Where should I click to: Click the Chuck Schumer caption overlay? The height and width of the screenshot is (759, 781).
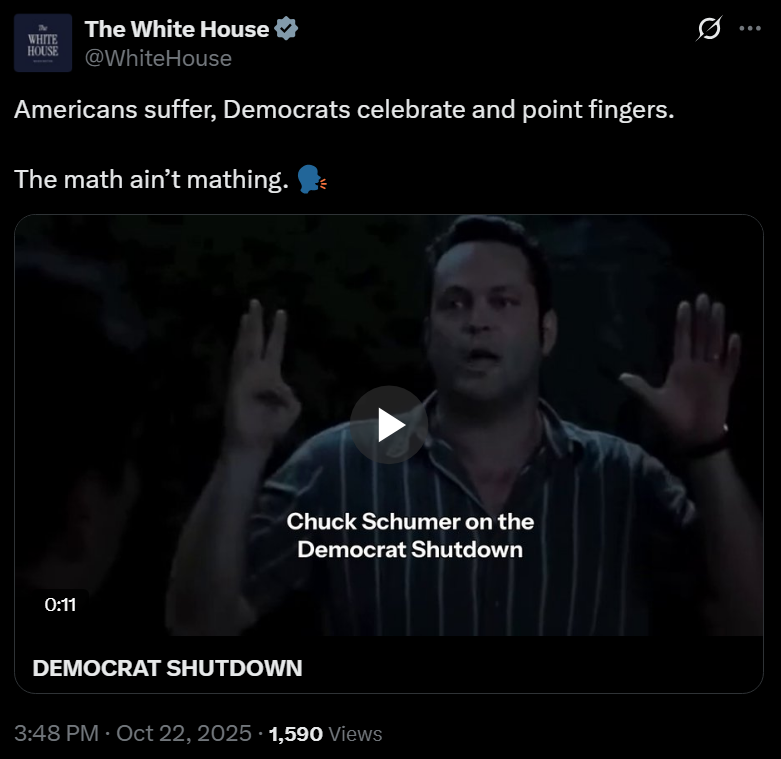click(410, 536)
